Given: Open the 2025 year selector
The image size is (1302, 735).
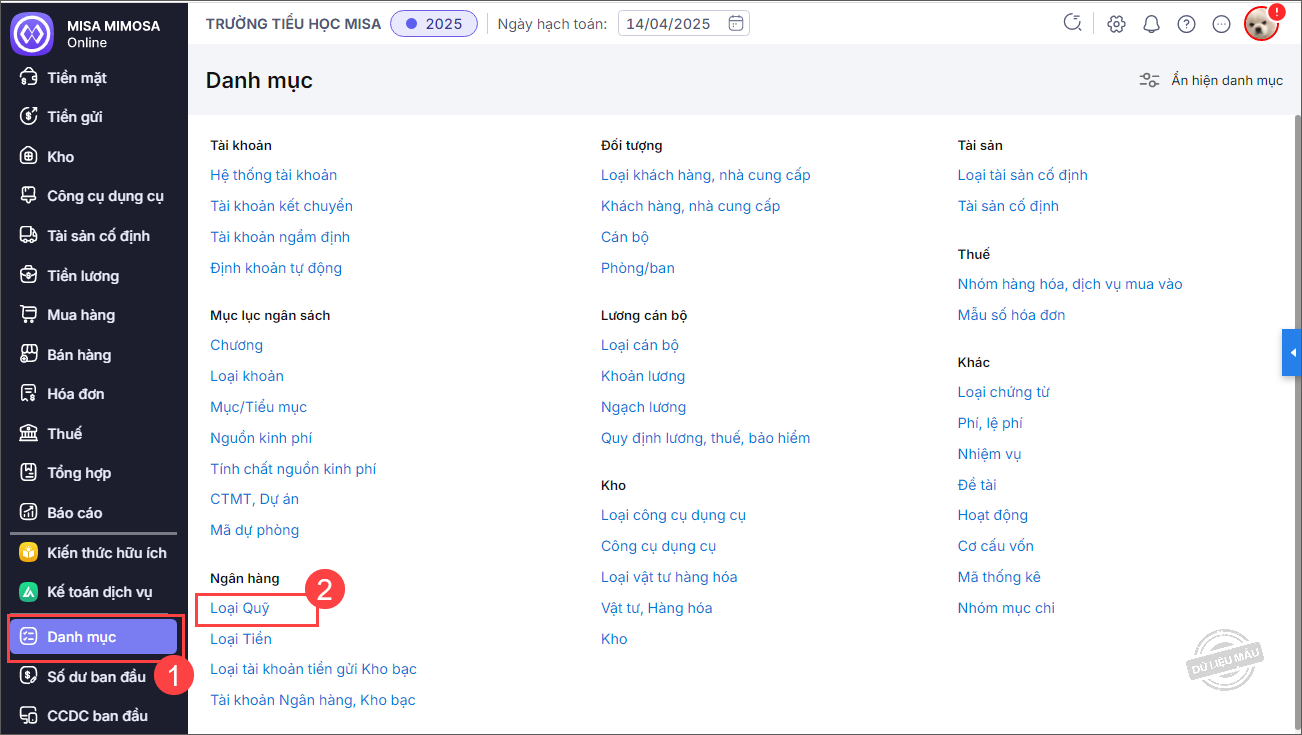Looking at the screenshot, I should pyautogui.click(x=433, y=24).
